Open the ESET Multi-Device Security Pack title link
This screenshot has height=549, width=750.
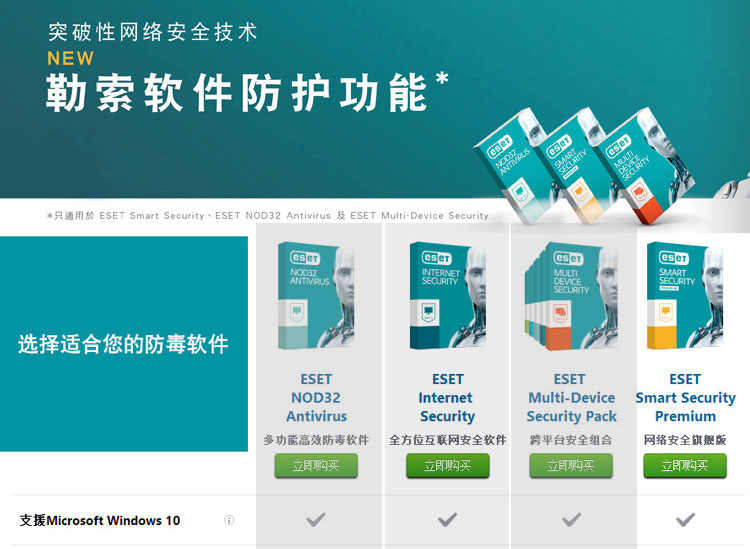571,398
